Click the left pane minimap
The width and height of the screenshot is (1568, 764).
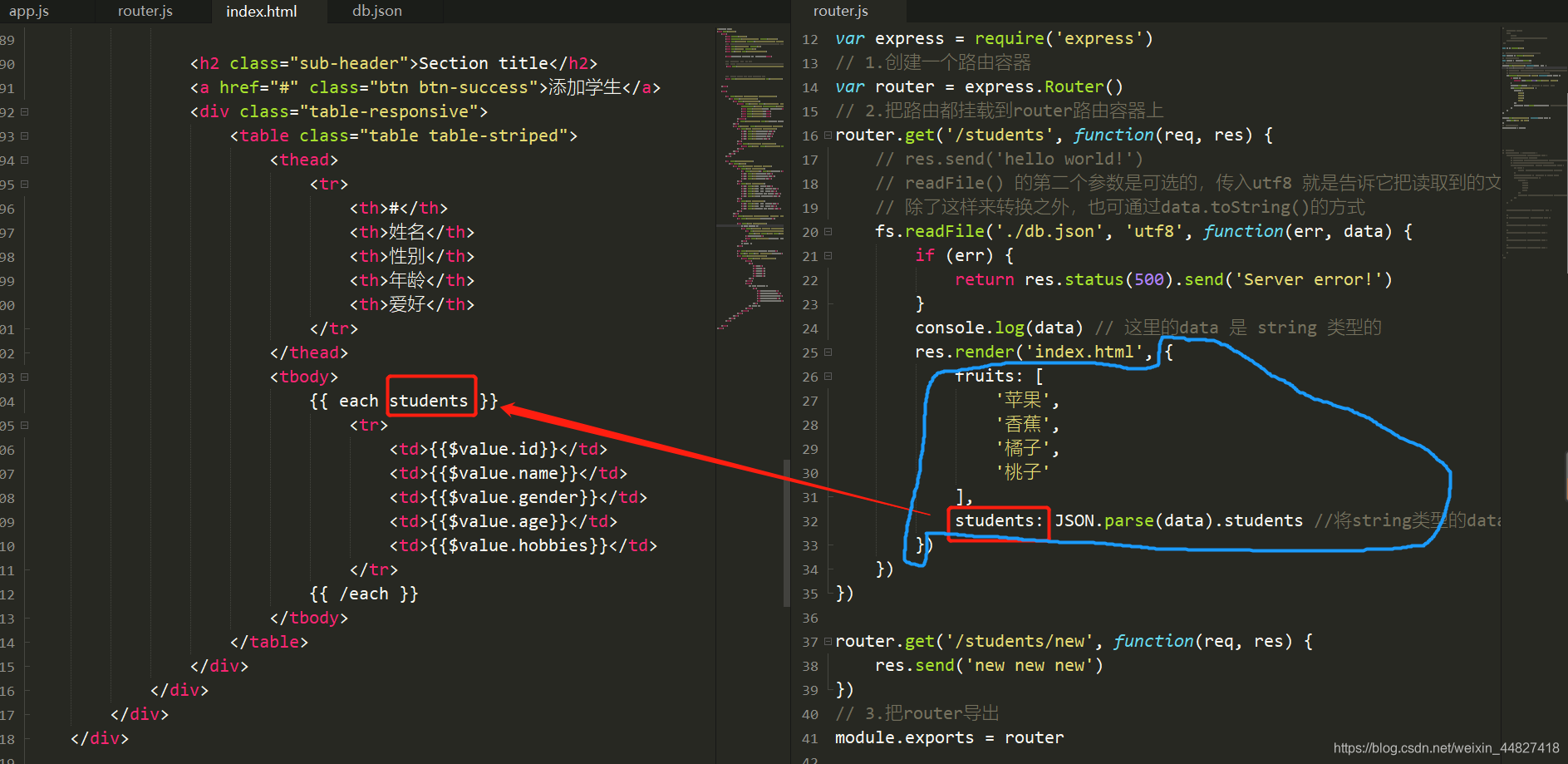(x=750, y=179)
